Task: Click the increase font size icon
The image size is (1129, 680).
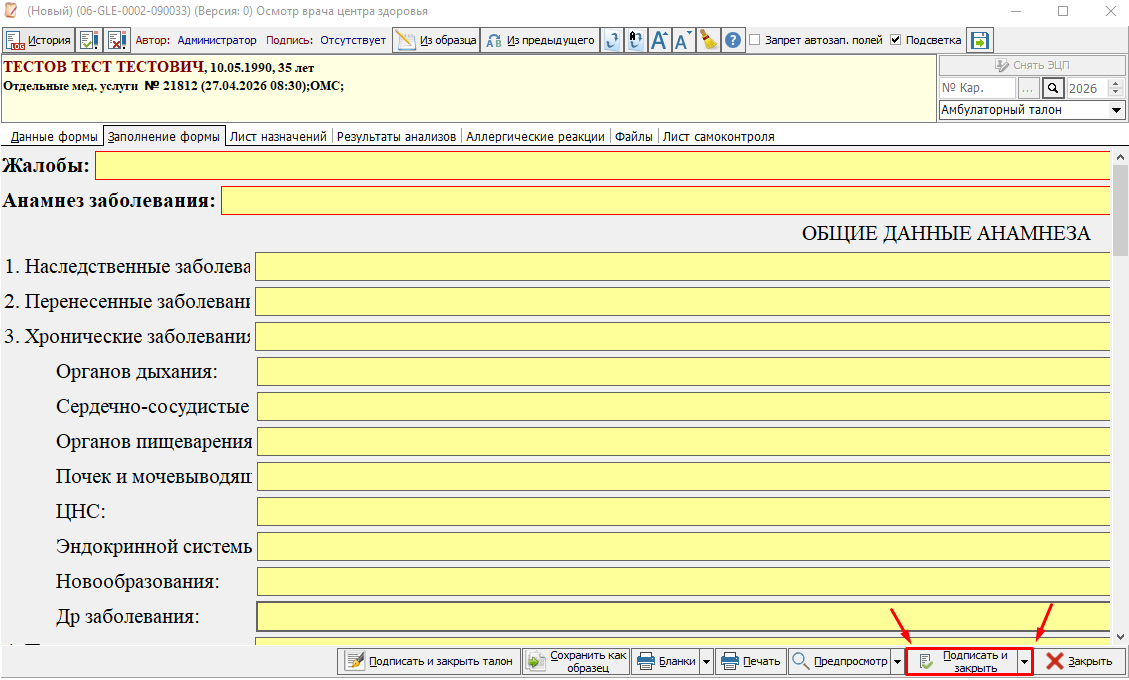Action: [x=659, y=40]
